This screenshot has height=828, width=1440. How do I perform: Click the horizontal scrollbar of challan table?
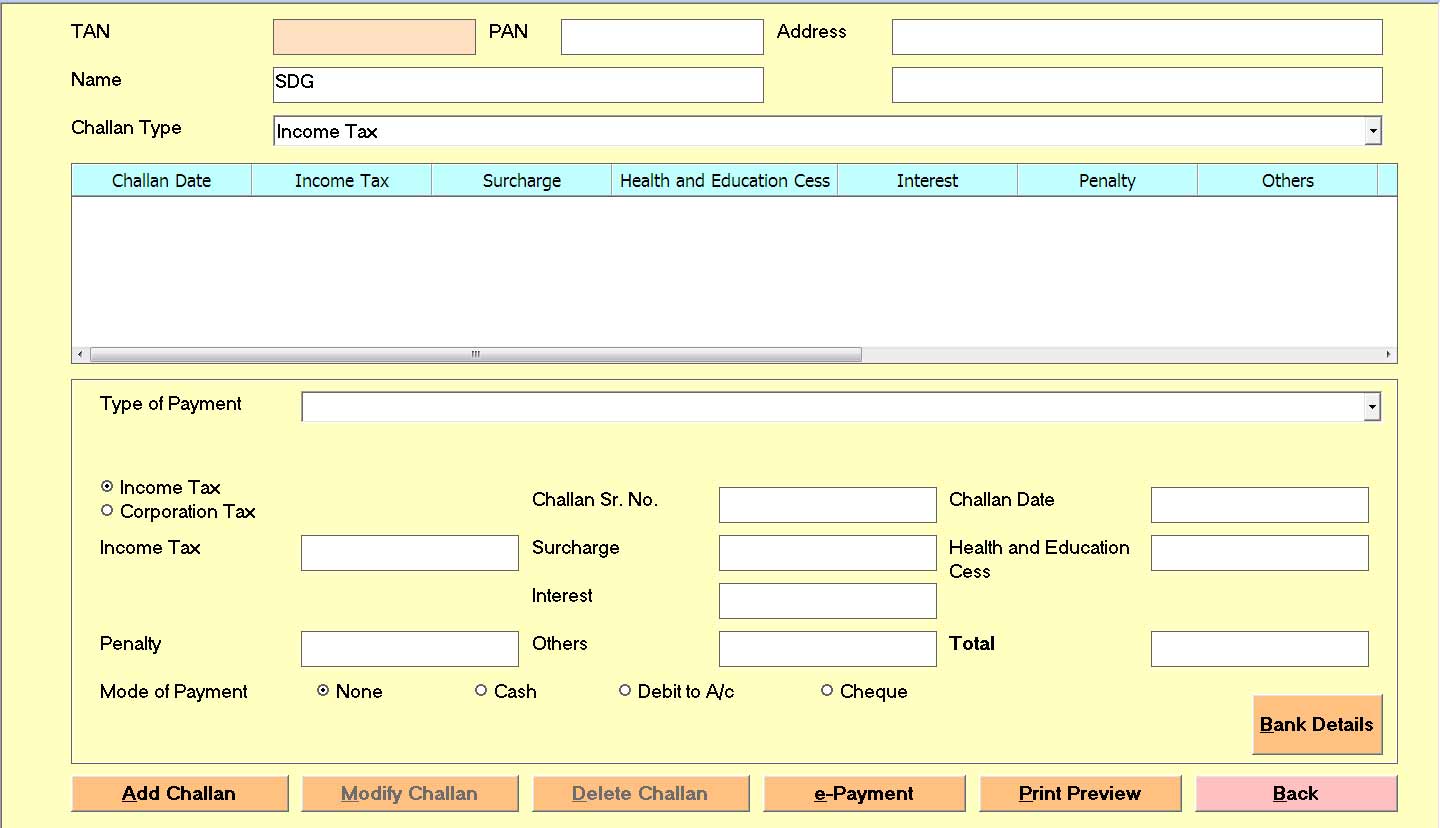pyautogui.click(x=475, y=354)
